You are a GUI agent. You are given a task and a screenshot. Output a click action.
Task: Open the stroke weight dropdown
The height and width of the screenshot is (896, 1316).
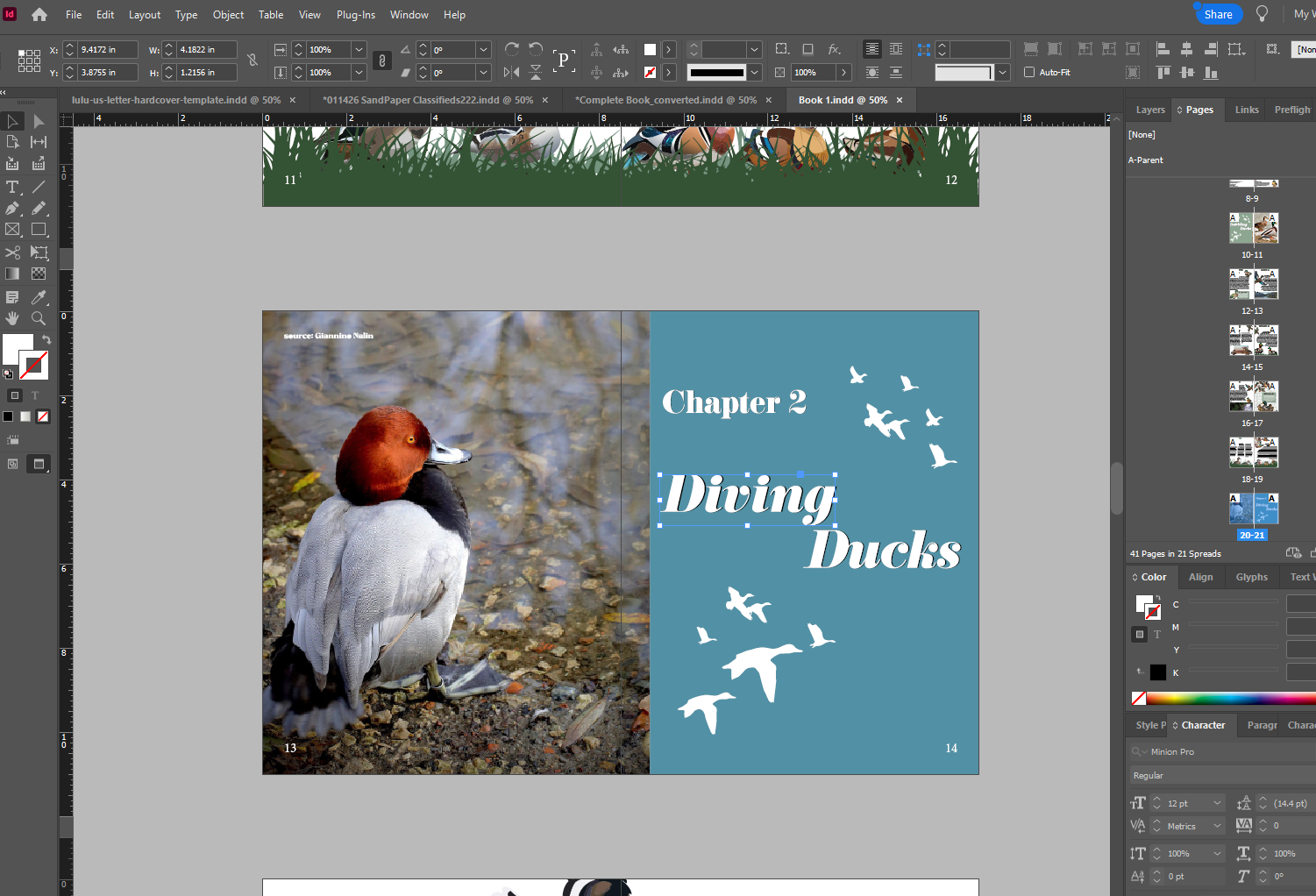pos(754,49)
